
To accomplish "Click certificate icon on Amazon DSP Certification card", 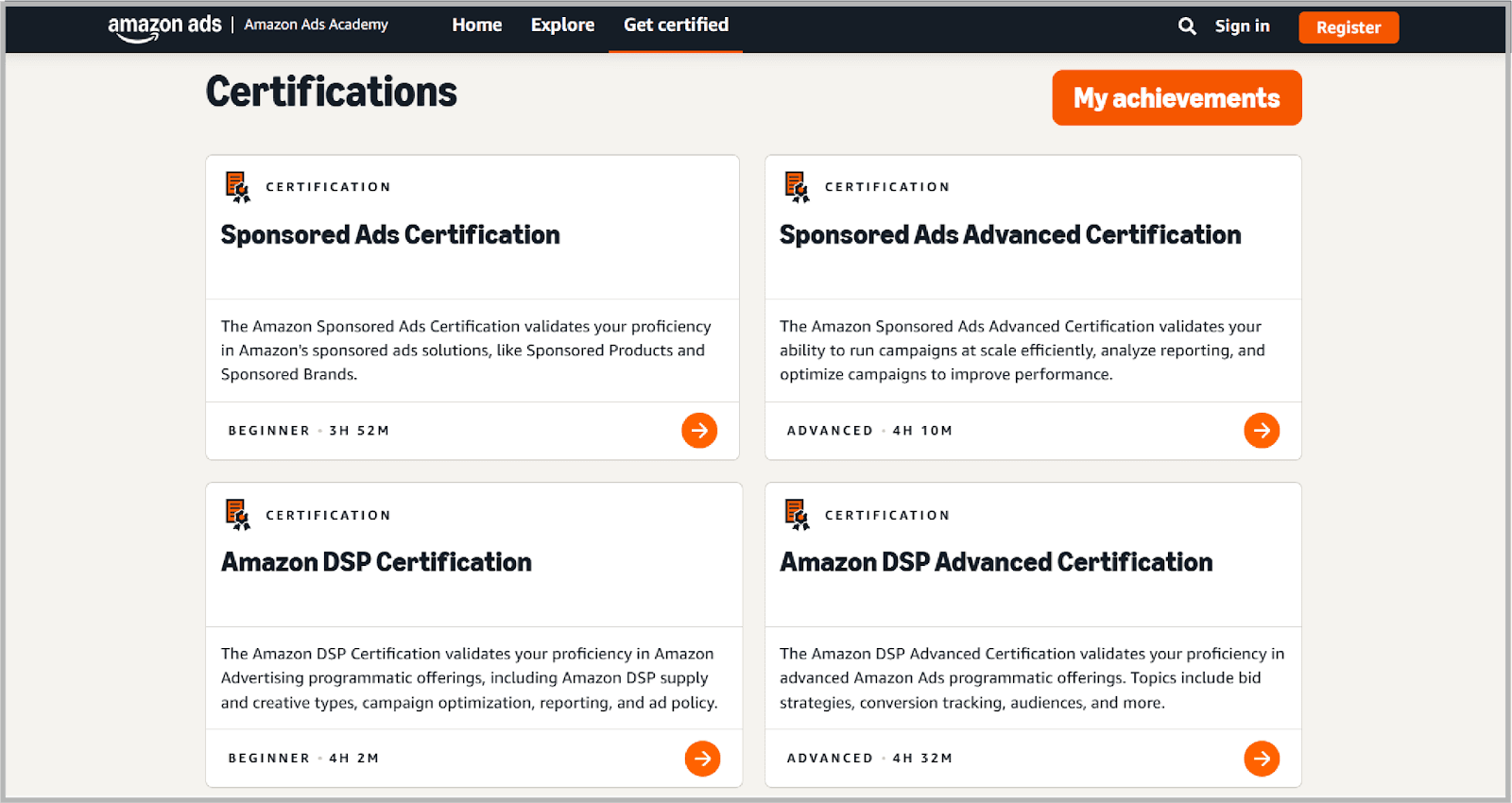I will coord(238,515).
